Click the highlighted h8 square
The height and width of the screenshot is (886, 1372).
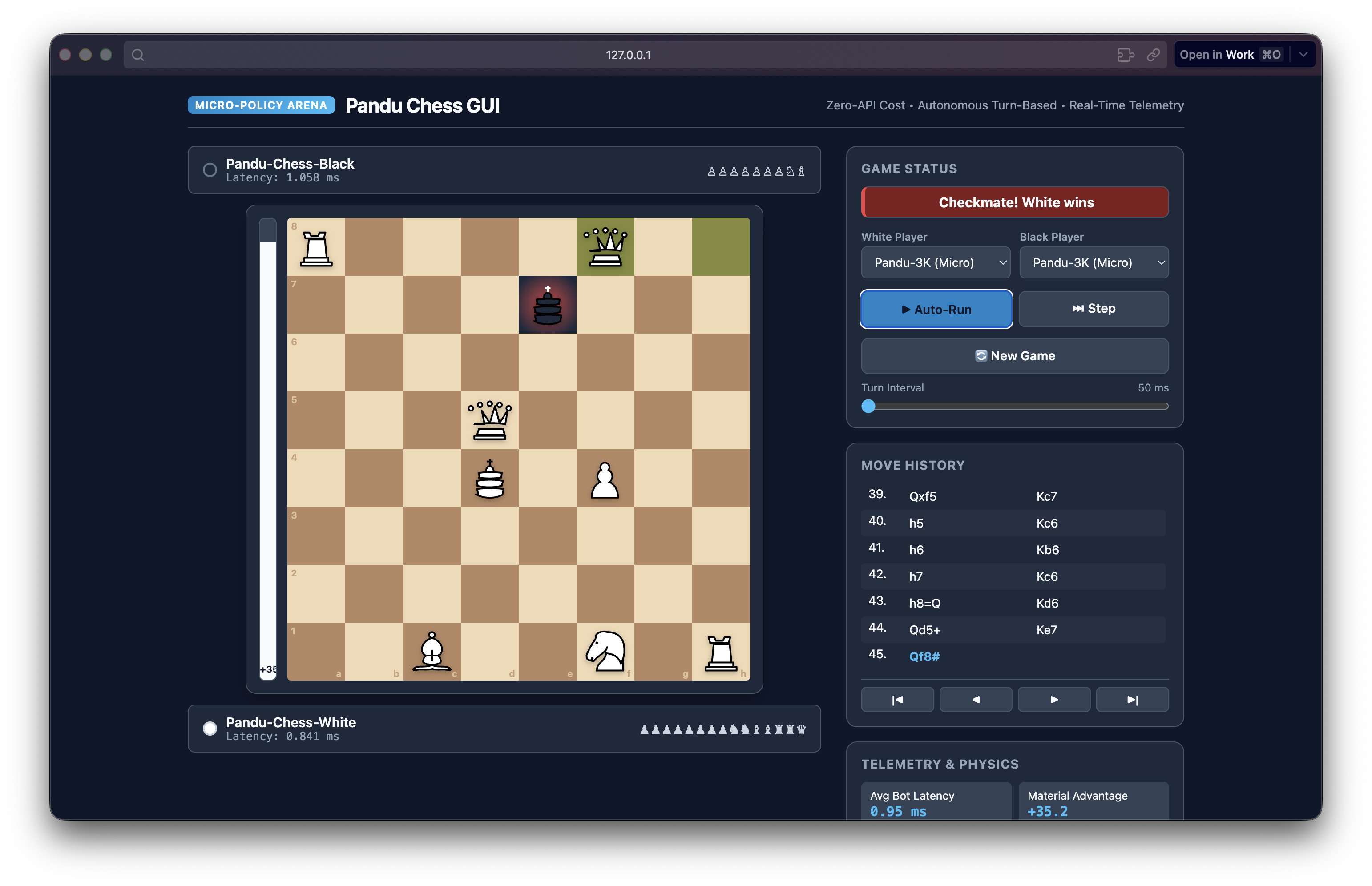point(721,247)
